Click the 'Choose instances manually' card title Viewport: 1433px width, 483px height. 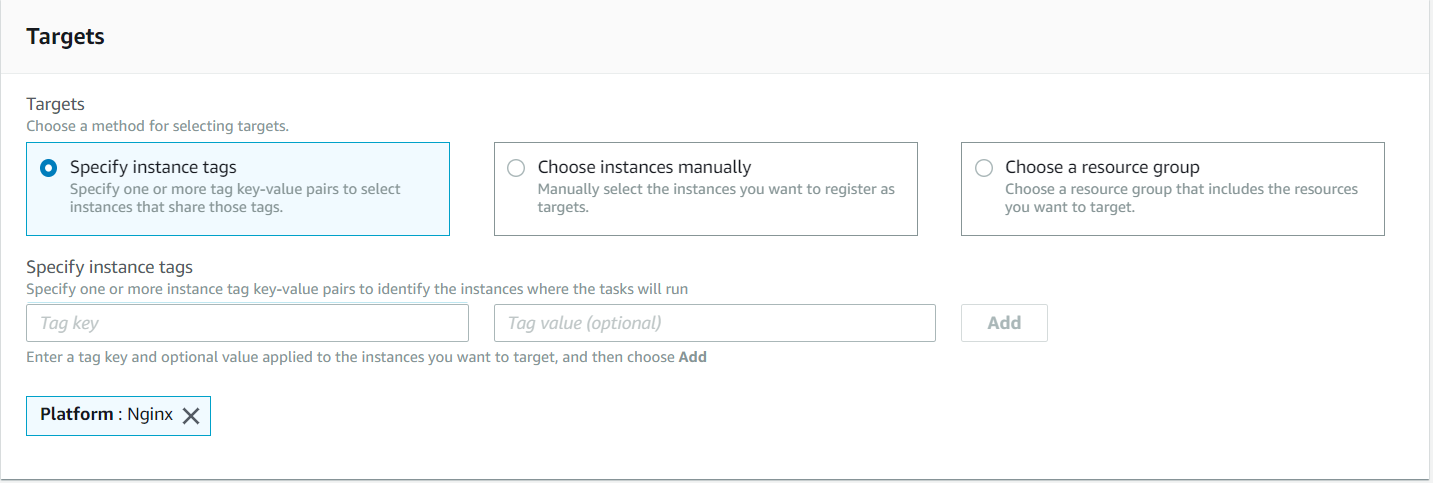coord(644,167)
